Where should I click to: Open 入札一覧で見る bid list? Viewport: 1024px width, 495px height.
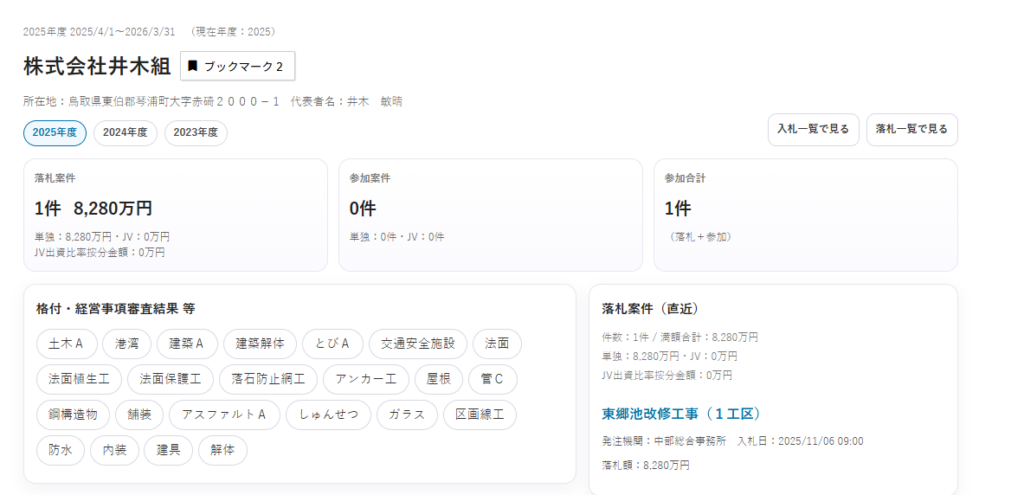813,130
